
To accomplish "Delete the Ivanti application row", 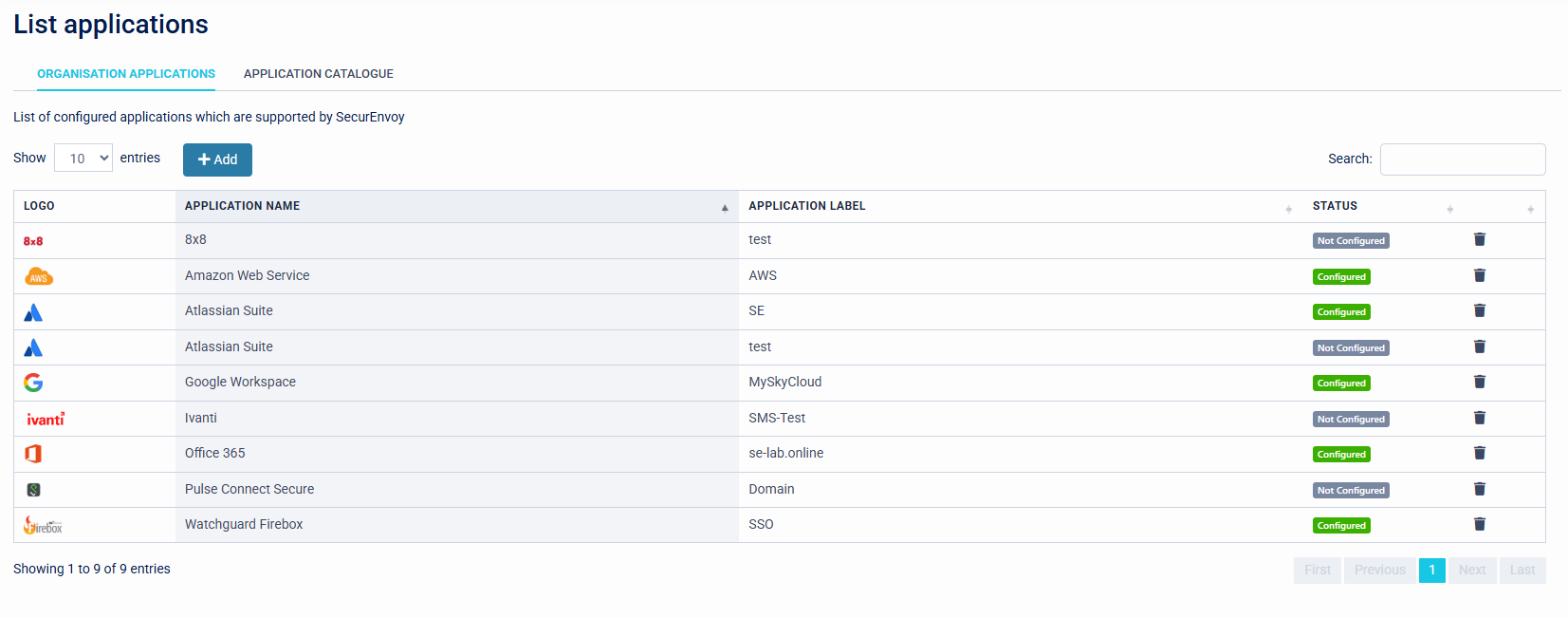I will pyautogui.click(x=1479, y=418).
